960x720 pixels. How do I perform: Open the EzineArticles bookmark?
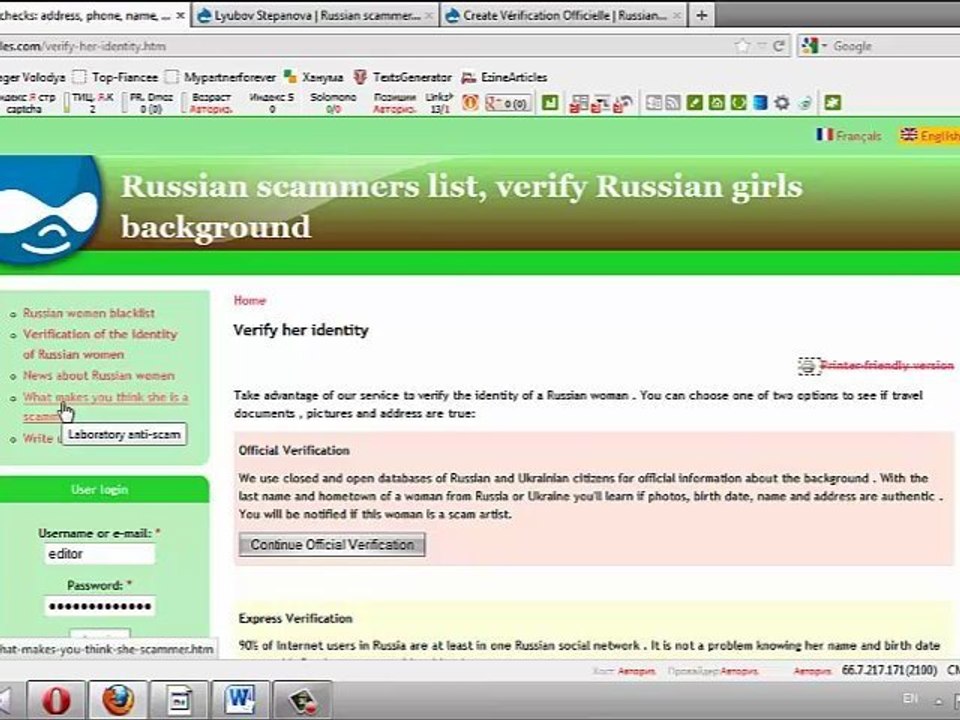pyautogui.click(x=504, y=77)
